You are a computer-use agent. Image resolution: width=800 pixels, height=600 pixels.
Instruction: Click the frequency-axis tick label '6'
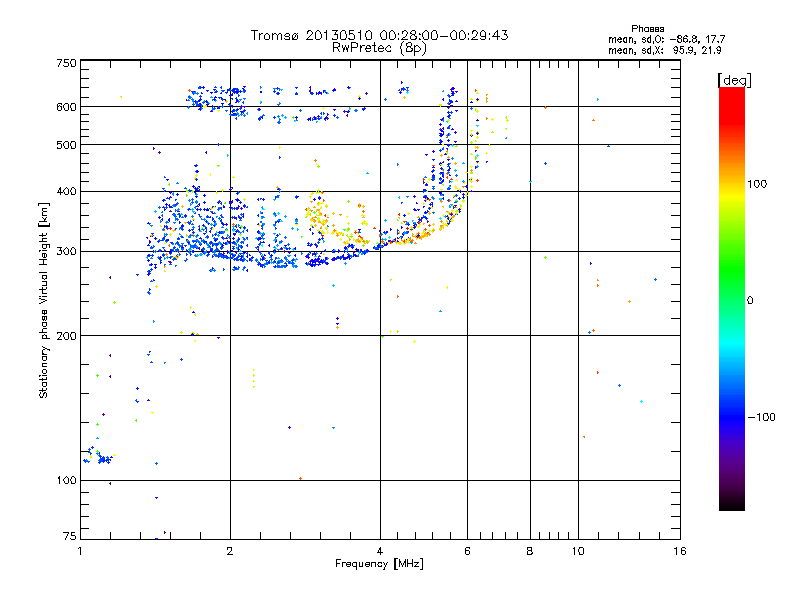pos(467,551)
